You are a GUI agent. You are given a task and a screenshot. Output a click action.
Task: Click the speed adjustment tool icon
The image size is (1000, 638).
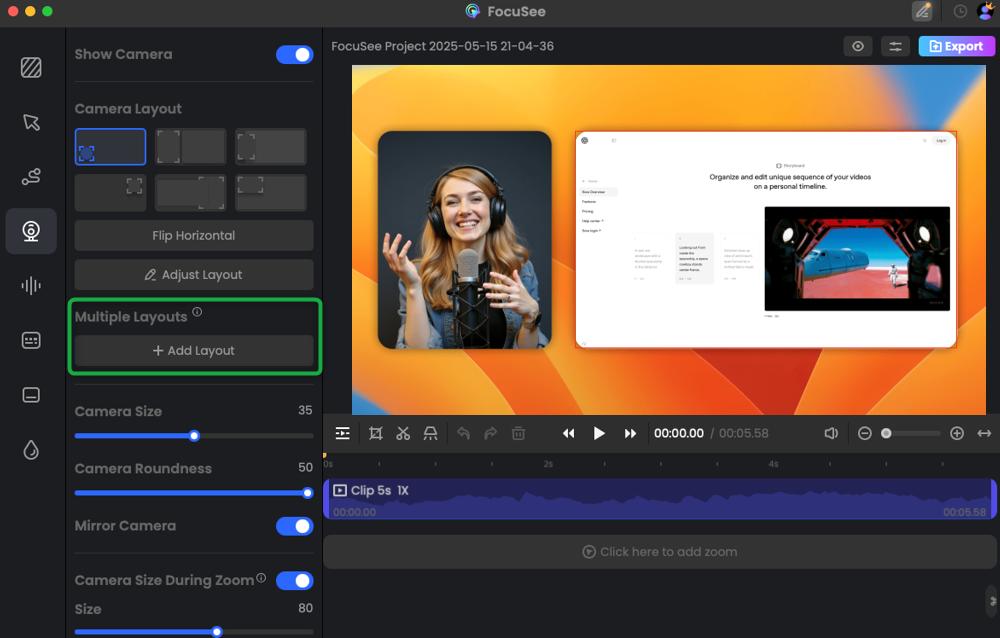(x=430, y=433)
